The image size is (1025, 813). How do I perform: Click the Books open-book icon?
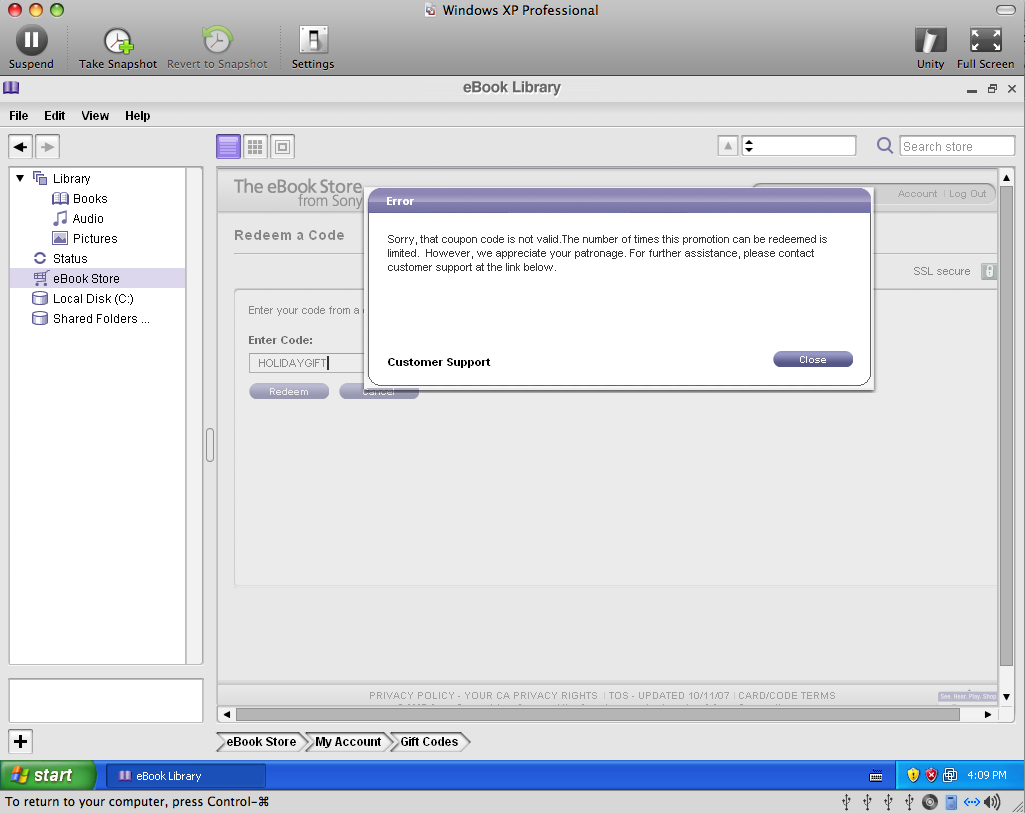(60, 199)
